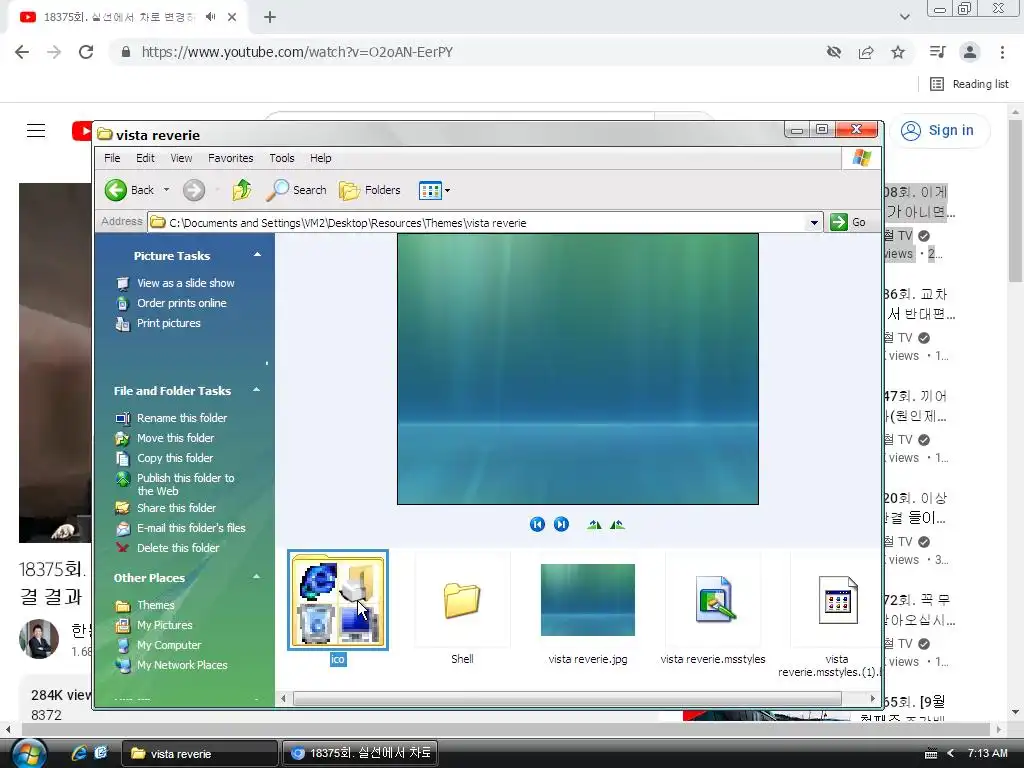Collapse the Other Places section
The height and width of the screenshot is (768, 1024).
(257, 577)
